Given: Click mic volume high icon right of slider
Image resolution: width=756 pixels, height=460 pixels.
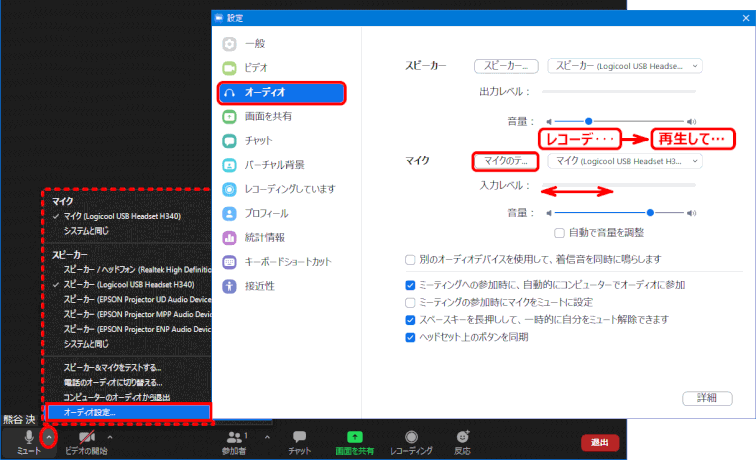Looking at the screenshot, I should pyautogui.click(x=691, y=213).
